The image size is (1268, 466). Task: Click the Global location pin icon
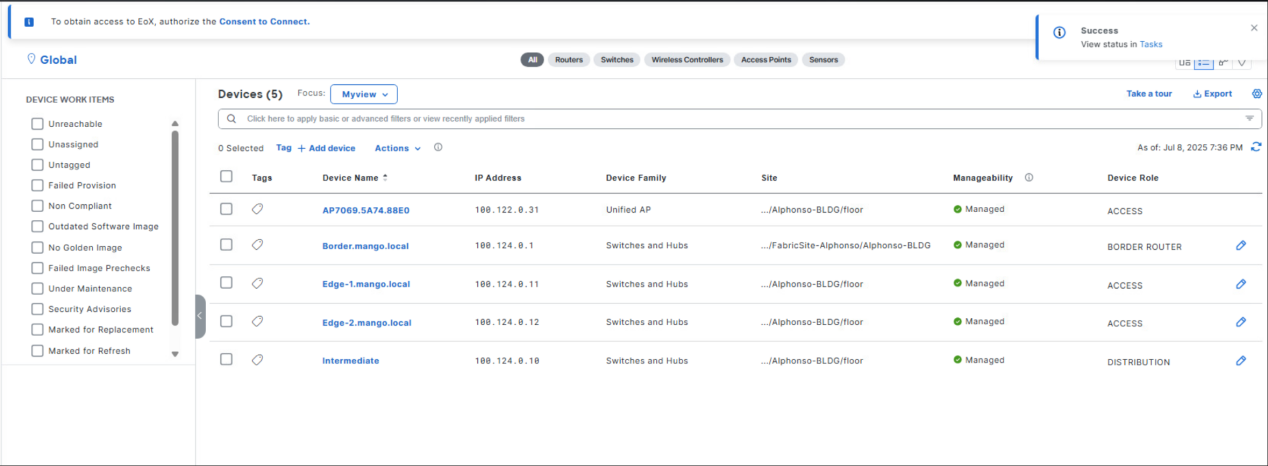click(x=31, y=59)
